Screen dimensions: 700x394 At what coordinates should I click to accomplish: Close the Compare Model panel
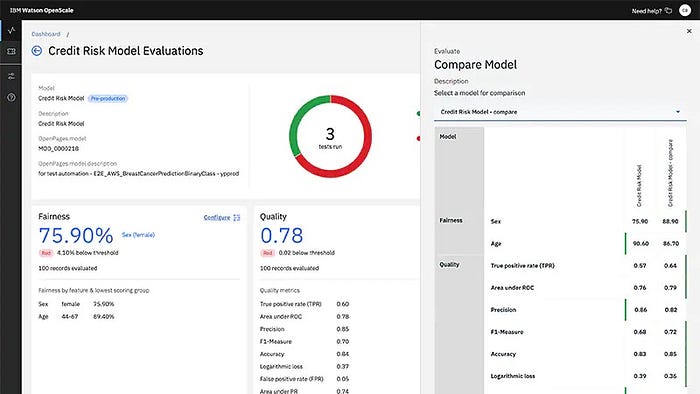tap(689, 31)
